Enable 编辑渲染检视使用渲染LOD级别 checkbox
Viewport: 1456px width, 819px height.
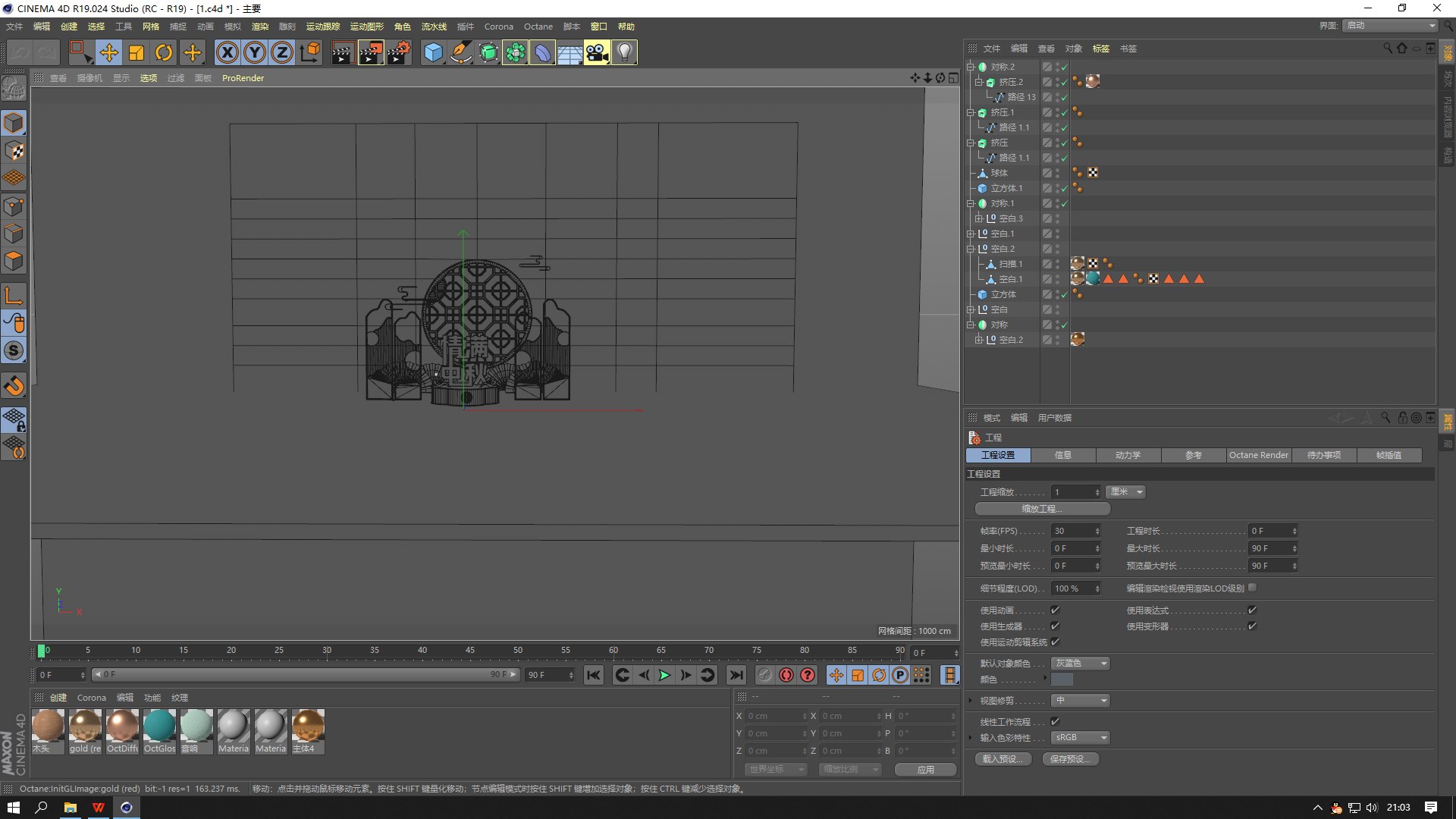[1252, 588]
